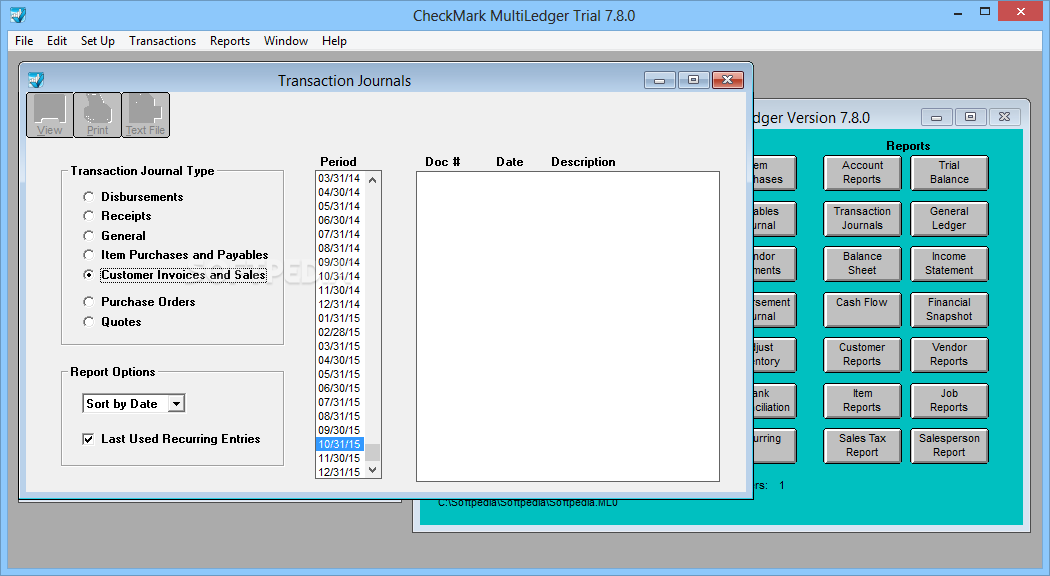Open the Reports menu
Screen dimensions: 1050x576
click(230, 41)
